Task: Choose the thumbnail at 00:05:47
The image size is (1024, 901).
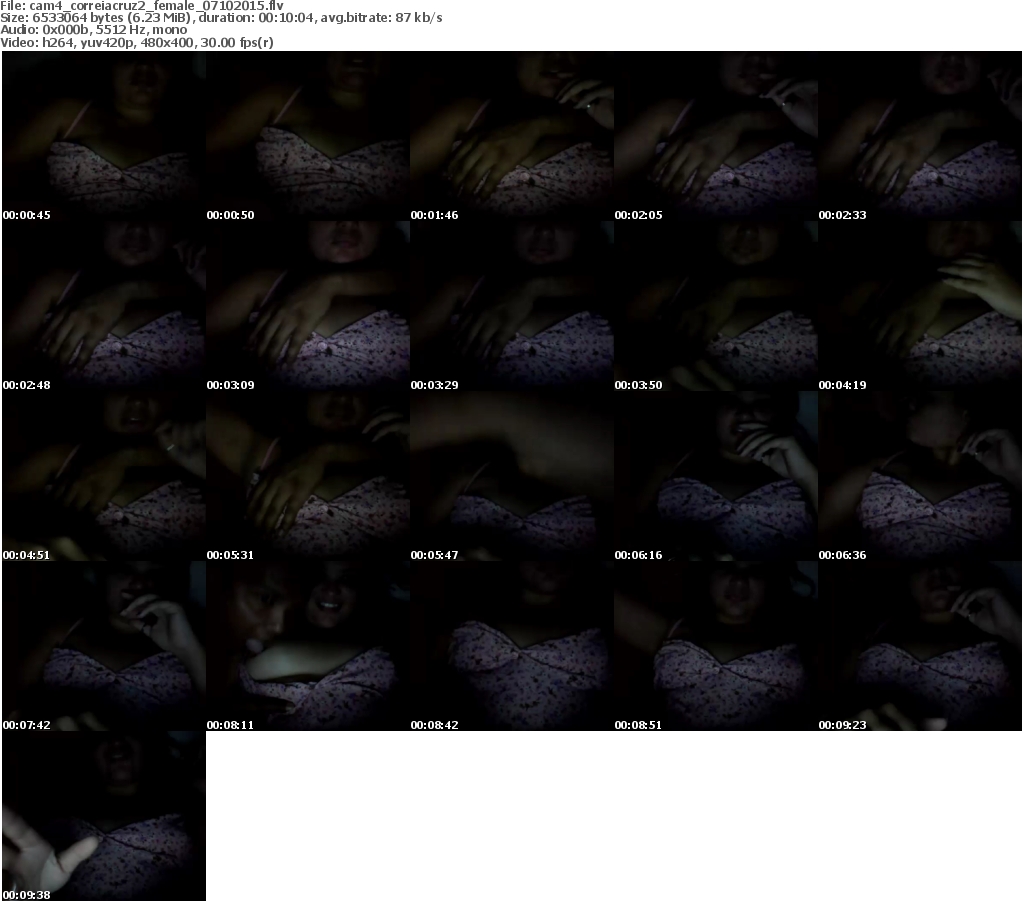Action: coord(512,476)
